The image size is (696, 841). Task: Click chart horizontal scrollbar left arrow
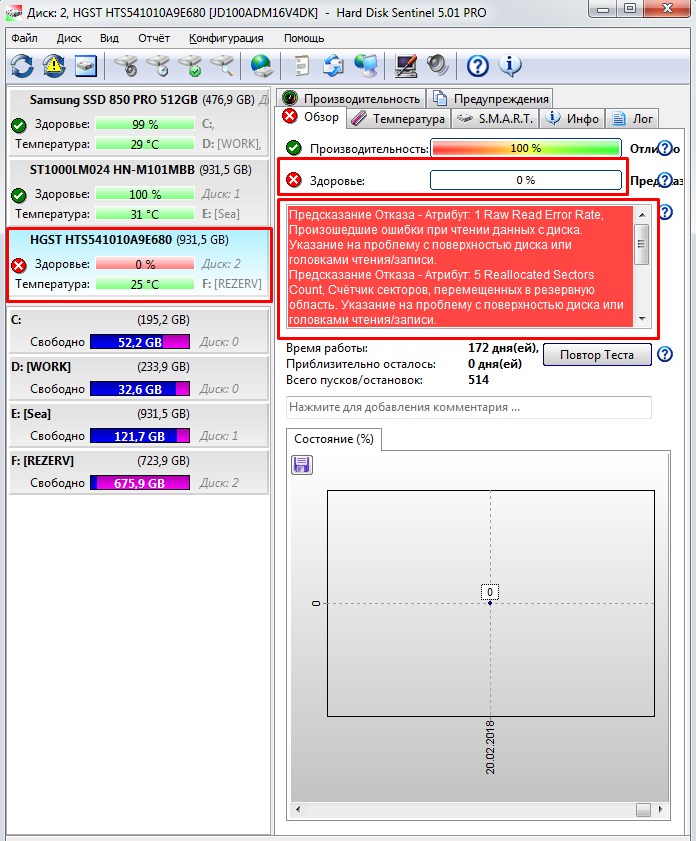(298, 809)
